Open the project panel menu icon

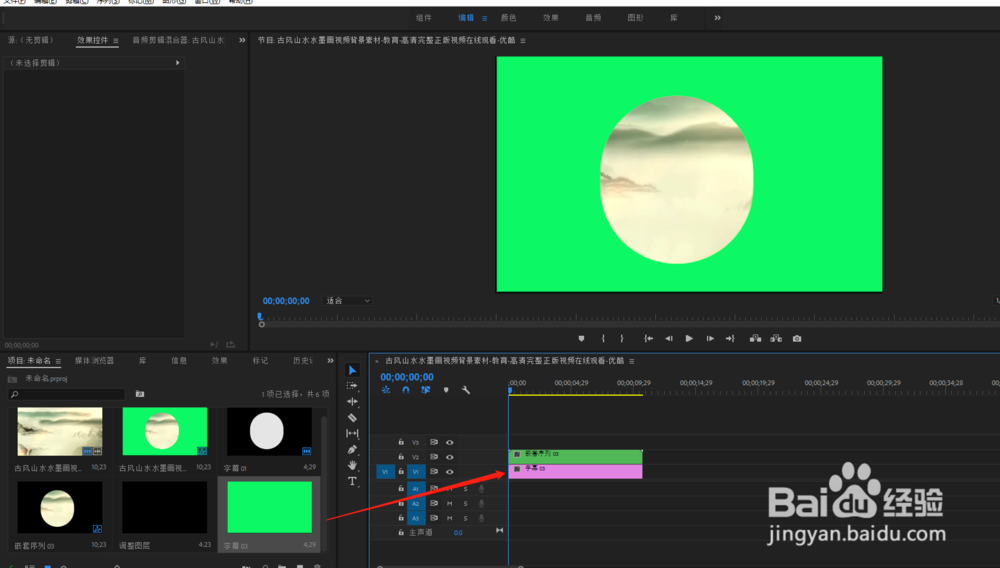click(58, 361)
